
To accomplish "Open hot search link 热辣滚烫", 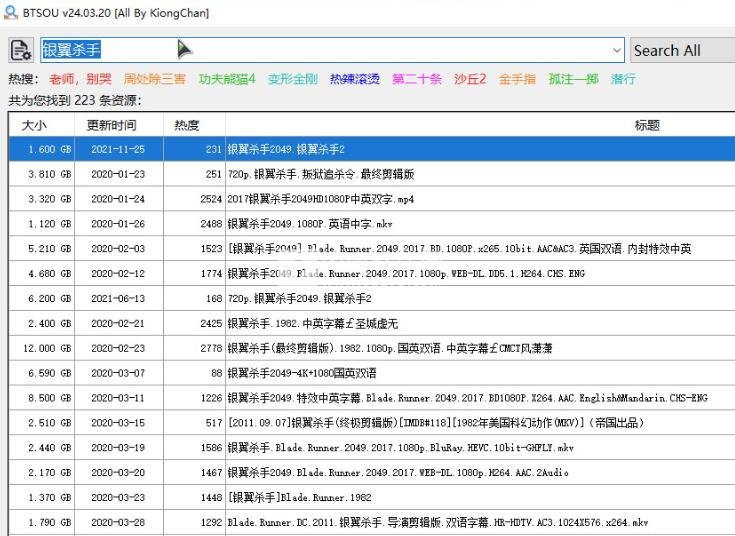I will click(355, 79).
